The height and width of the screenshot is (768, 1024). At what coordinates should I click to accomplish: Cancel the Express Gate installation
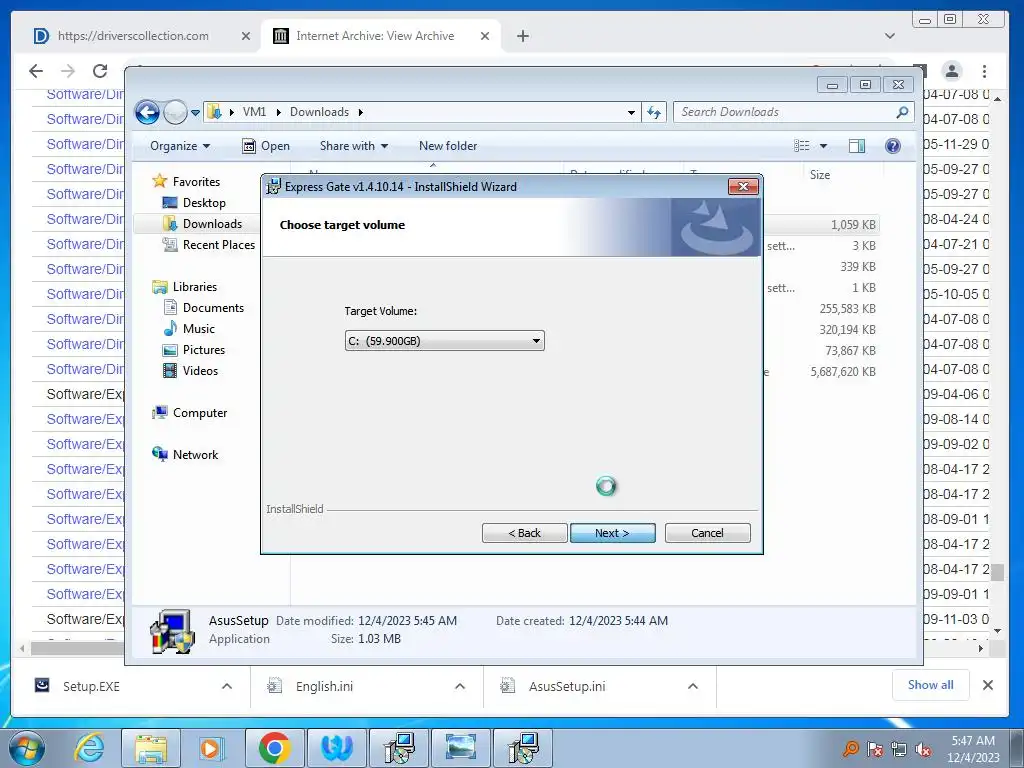point(707,533)
